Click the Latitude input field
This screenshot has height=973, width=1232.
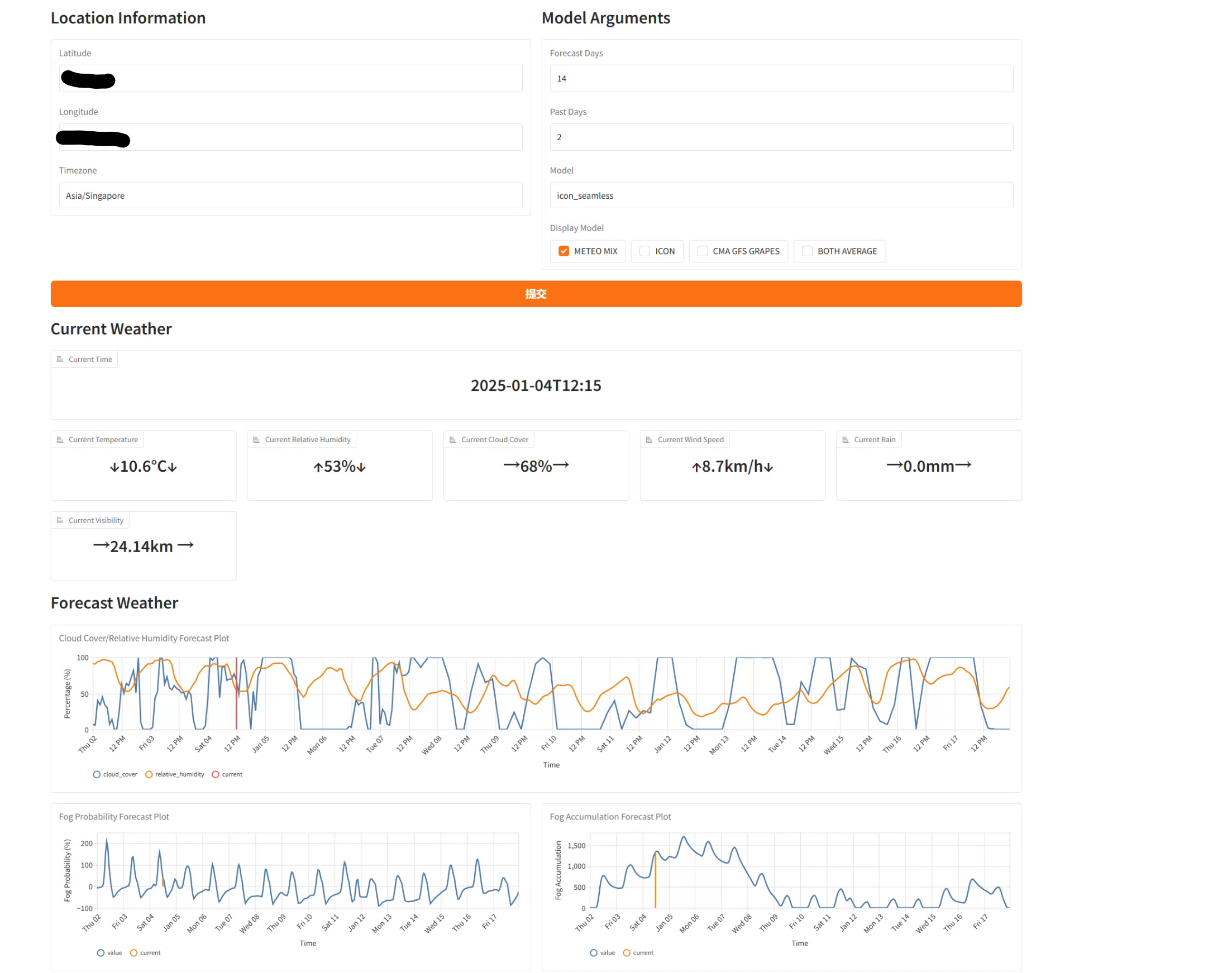pos(290,79)
